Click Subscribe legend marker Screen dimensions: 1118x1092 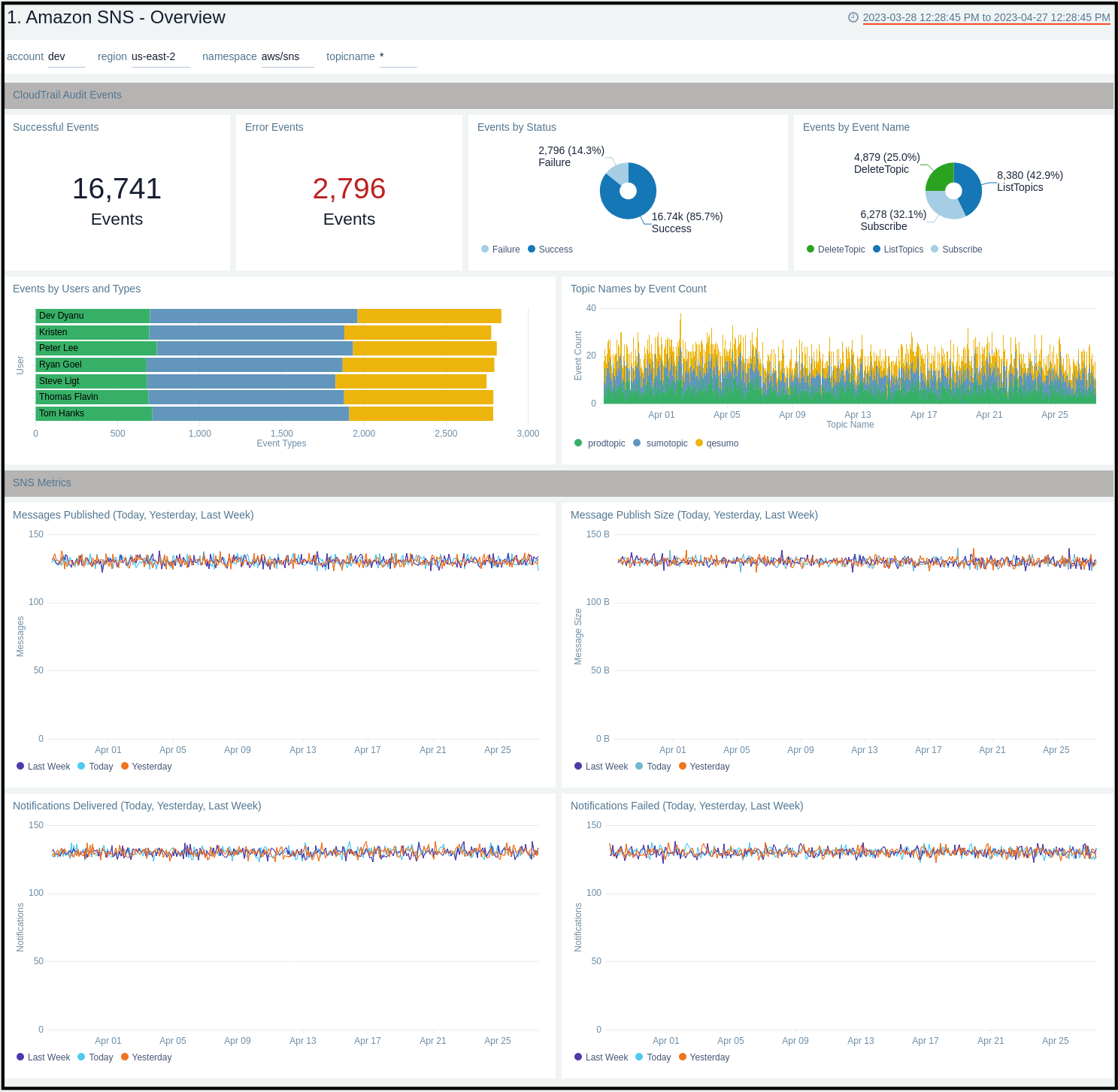click(935, 250)
